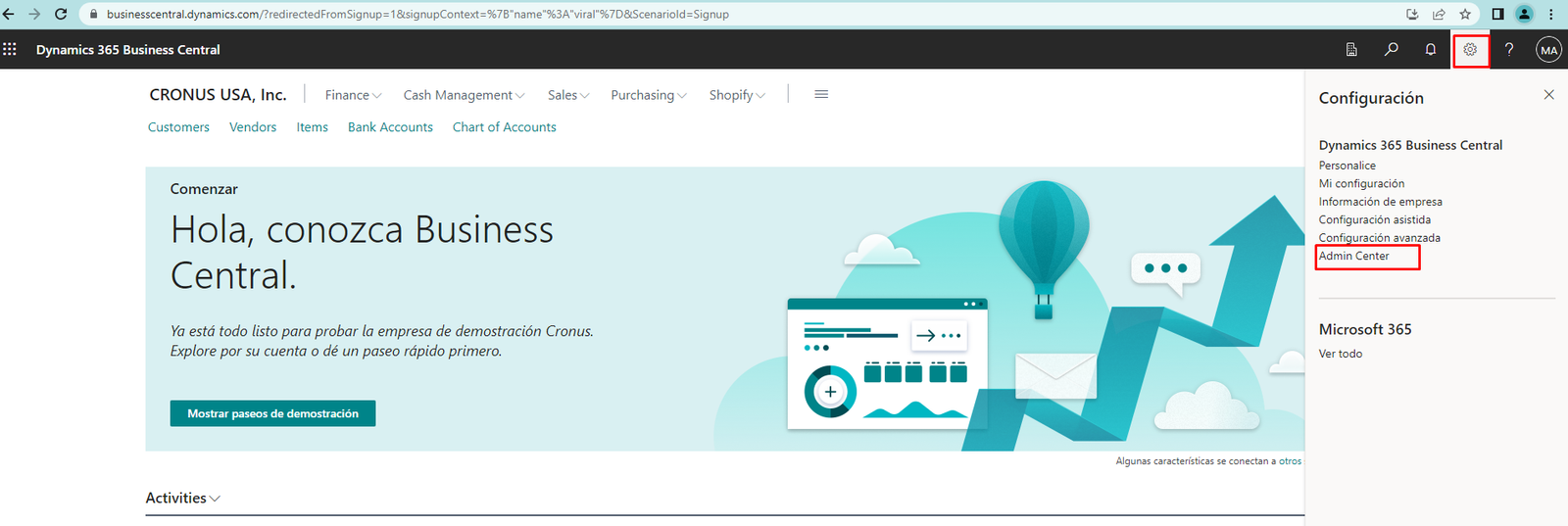Open the Chrome three-dot menu

1550,14
